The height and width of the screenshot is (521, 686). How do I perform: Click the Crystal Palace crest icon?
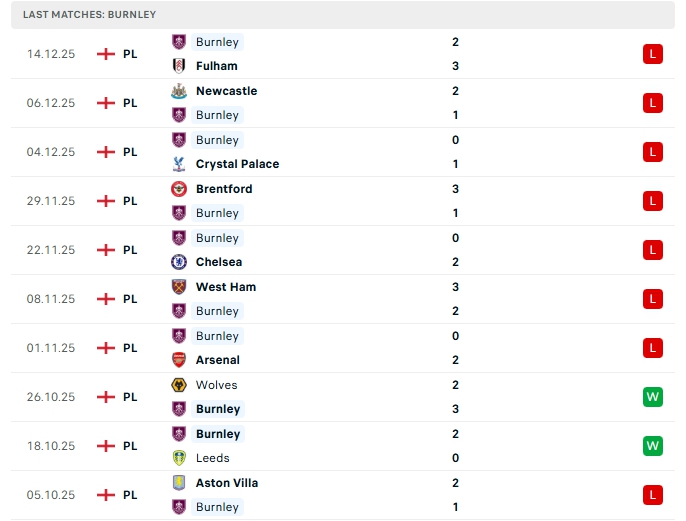coord(179,164)
